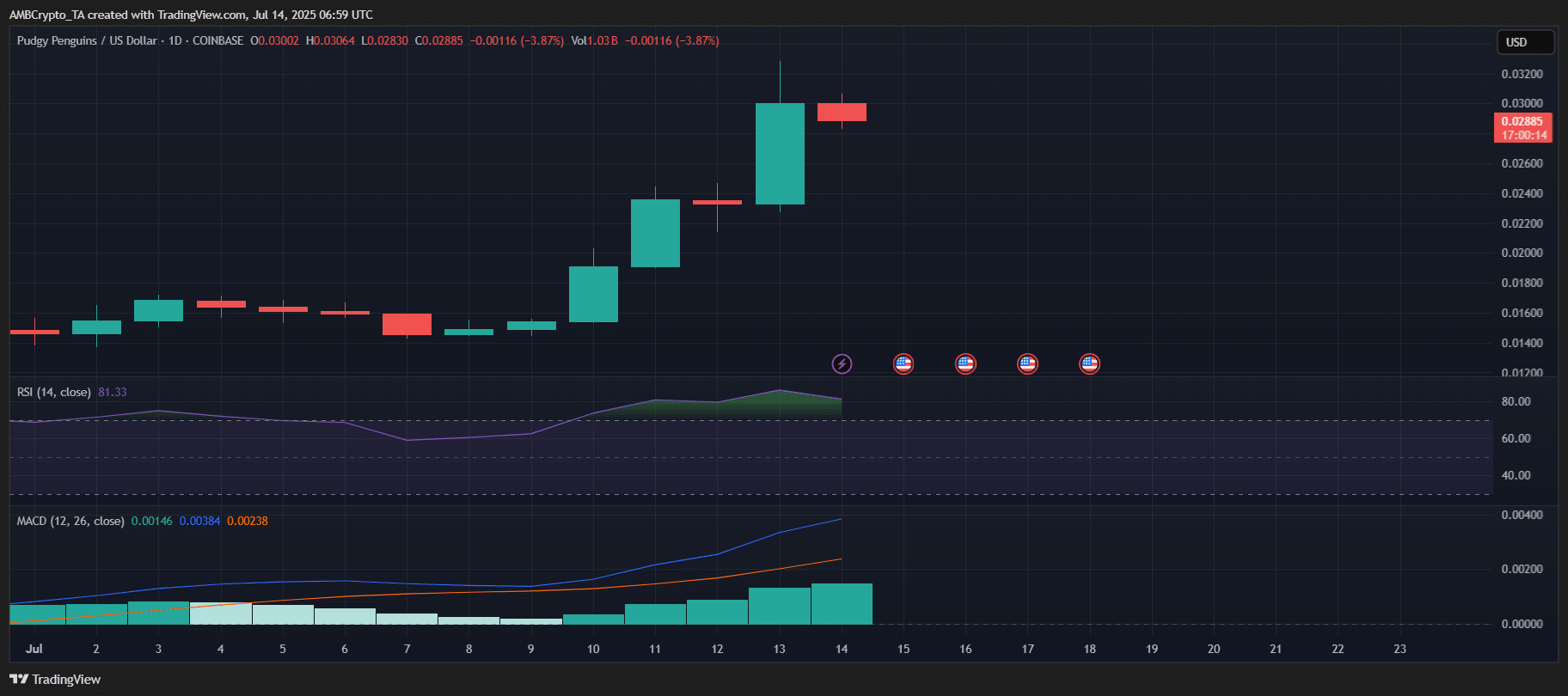Open the US flag event above July 18
Viewport: 1568px width, 696px height.
[x=1089, y=363]
